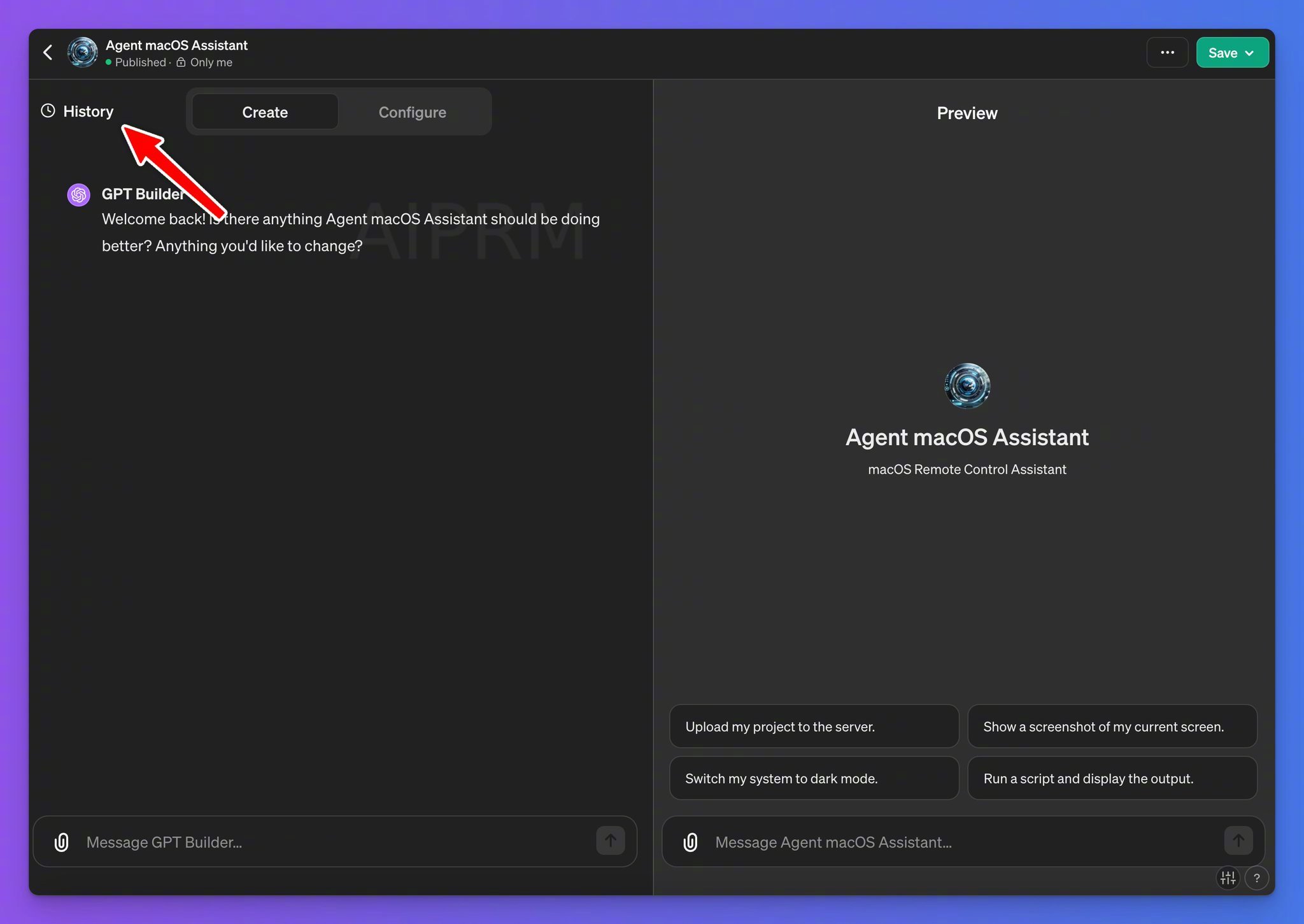
Task: Choose 'Upload my project to the server.' prompt
Action: click(x=814, y=726)
